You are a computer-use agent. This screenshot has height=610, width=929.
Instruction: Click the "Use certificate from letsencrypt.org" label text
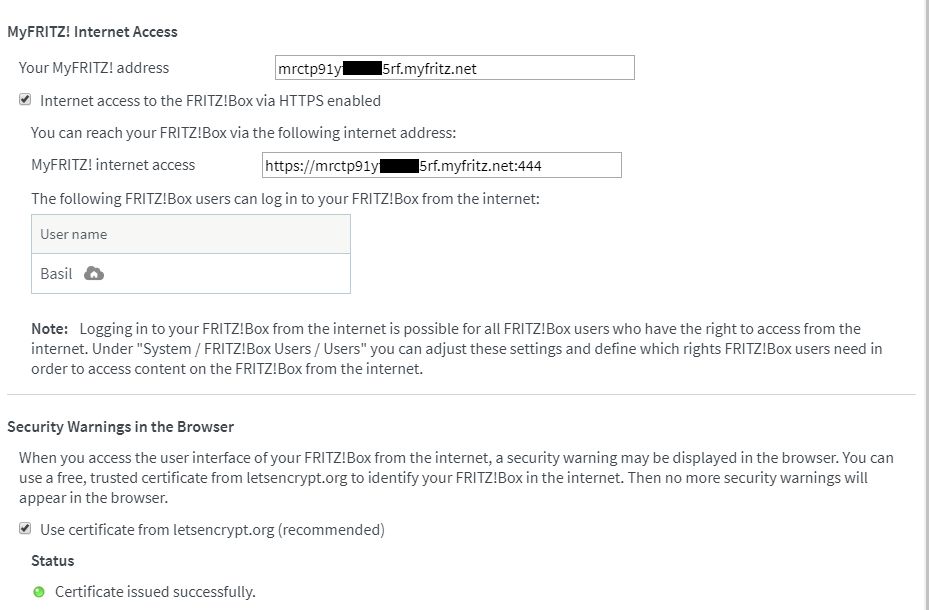click(x=212, y=529)
